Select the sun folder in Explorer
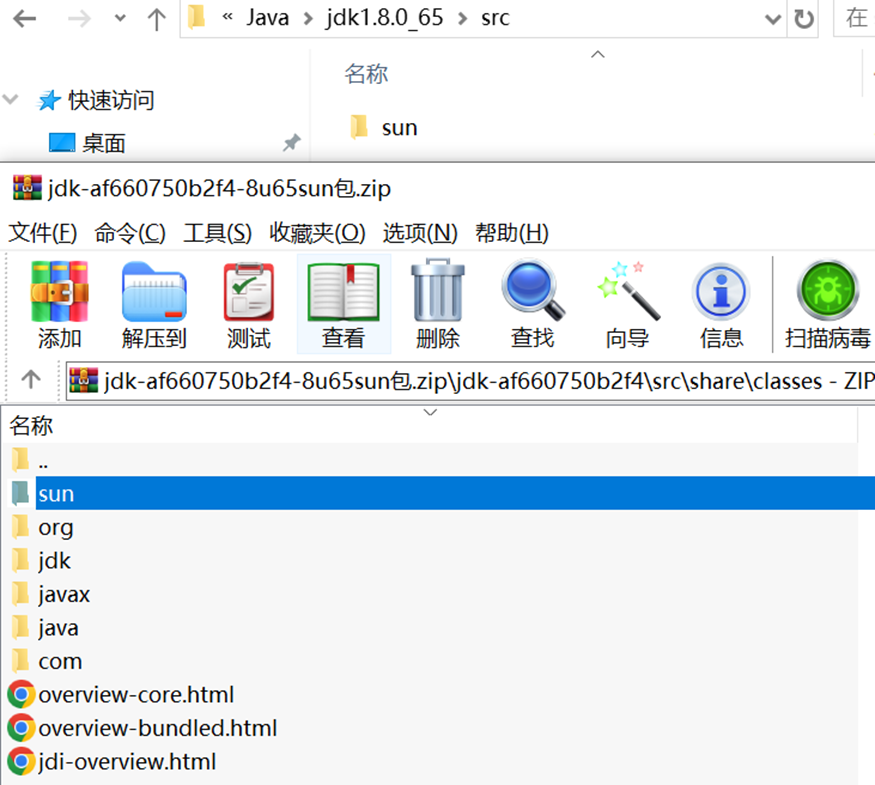Screen dimensions: 875x785 [x=399, y=128]
